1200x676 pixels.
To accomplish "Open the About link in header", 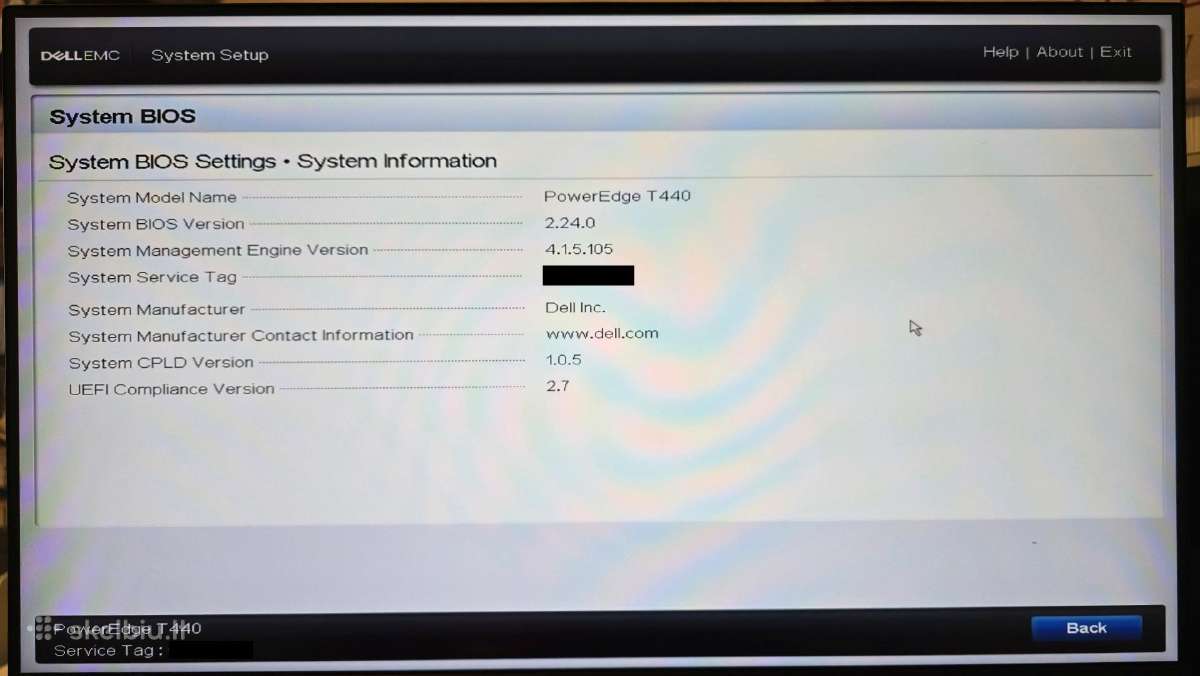I will click(1060, 52).
